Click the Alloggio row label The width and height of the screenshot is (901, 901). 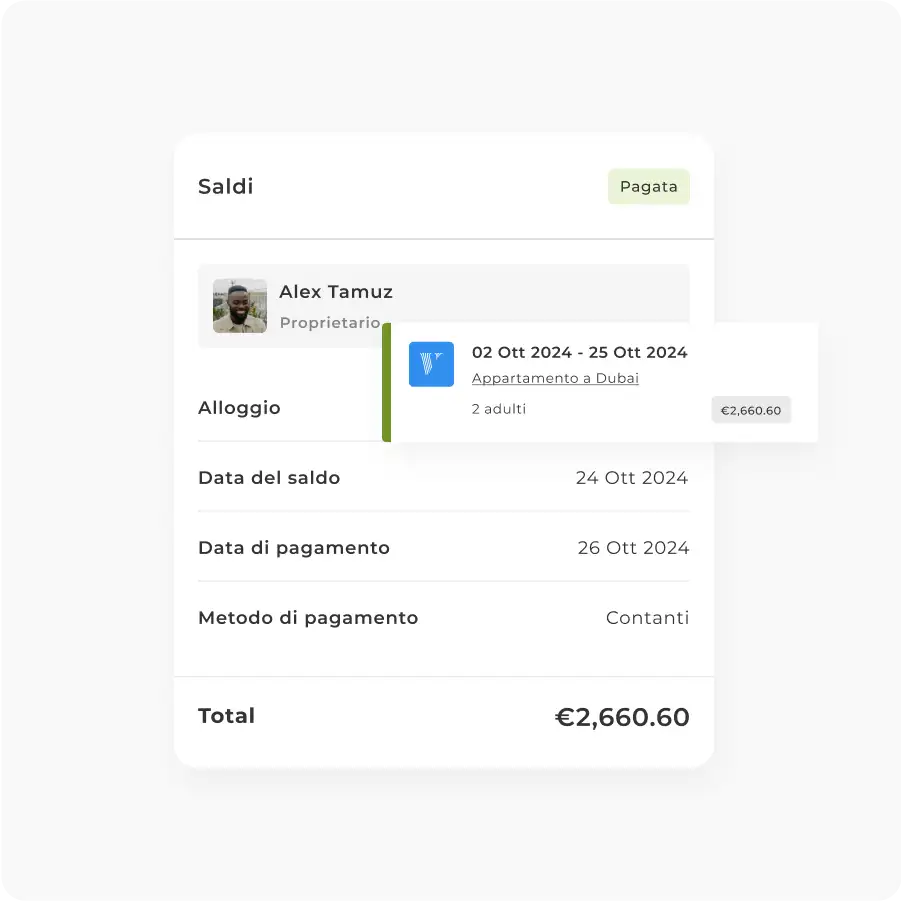pyautogui.click(x=239, y=408)
